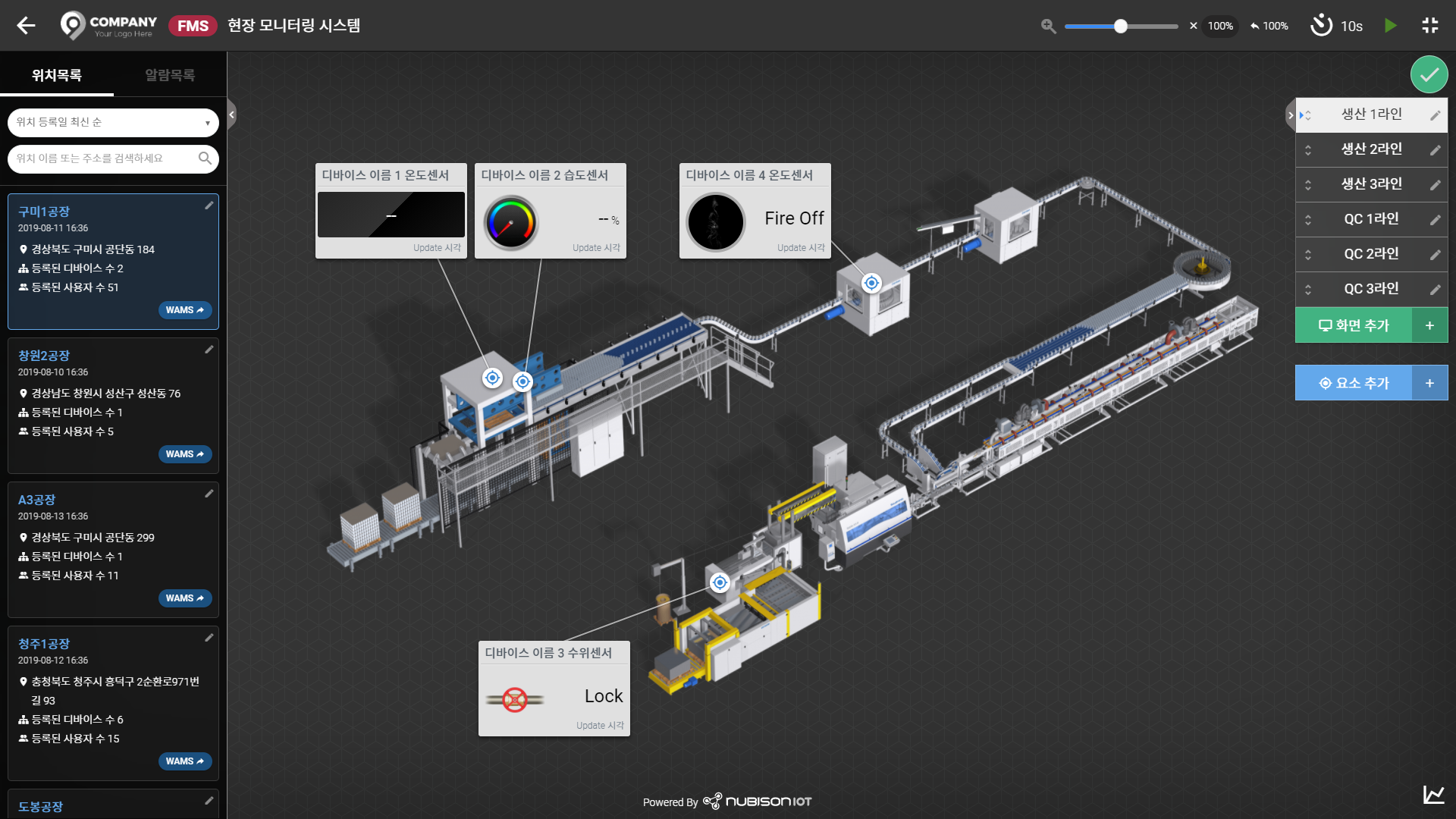The image size is (1456, 819).
Task: Reorder handle for 생산 2라인
Action: click(x=1308, y=150)
